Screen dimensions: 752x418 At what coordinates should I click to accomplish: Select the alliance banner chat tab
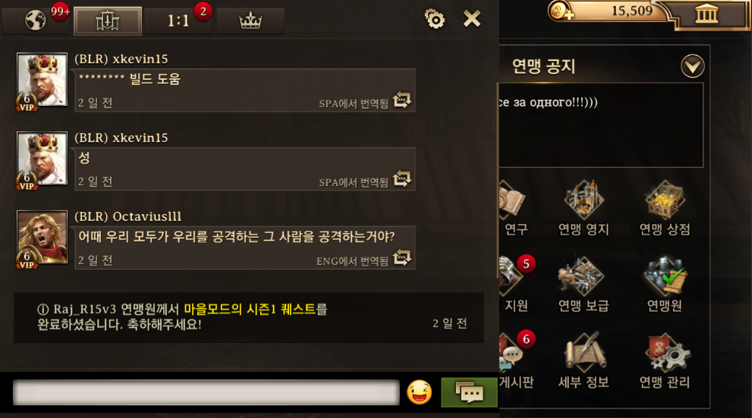point(107,21)
